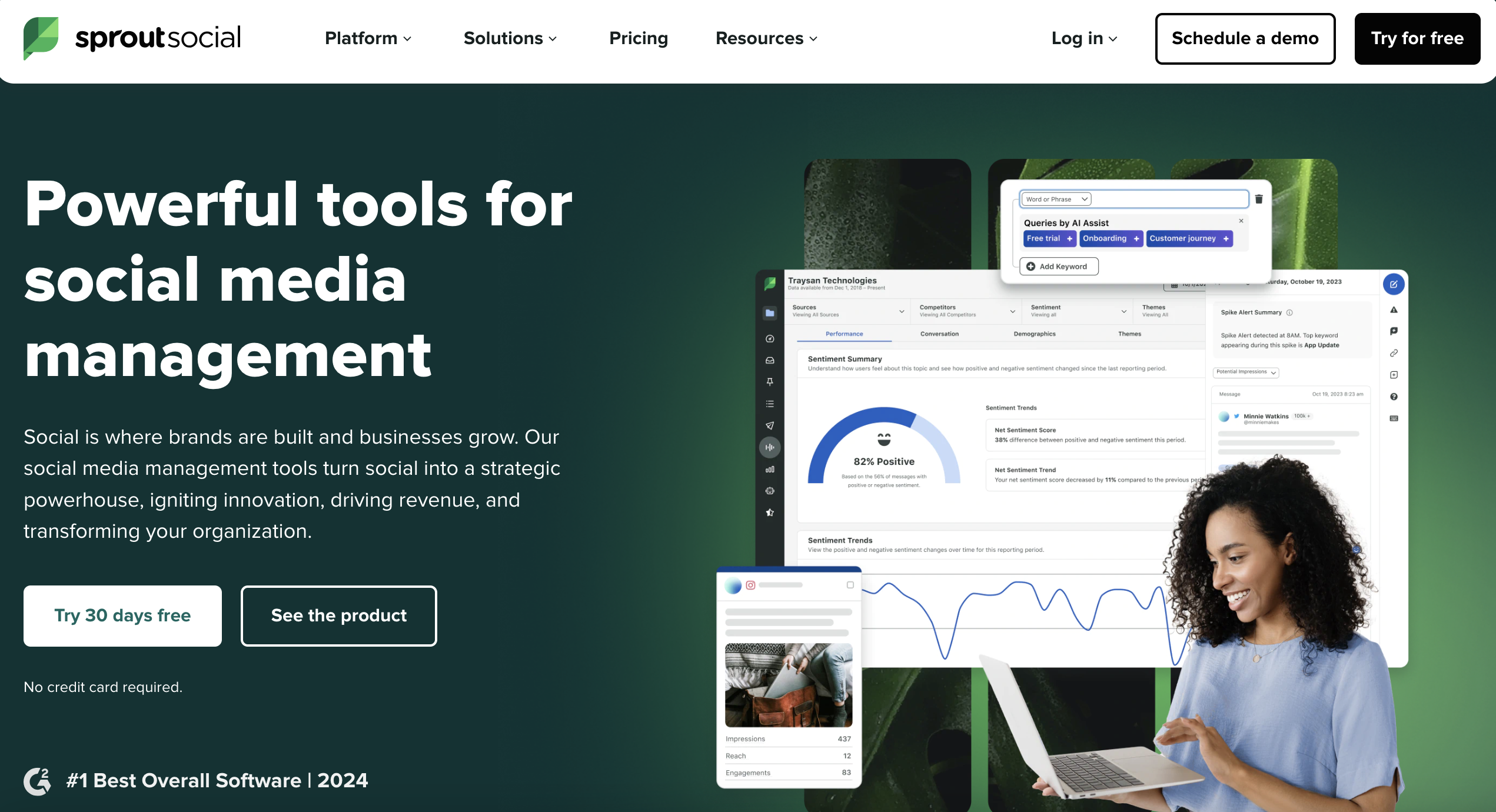Click the trash delete icon beside query field
Viewport: 1496px width, 812px height.
(1259, 199)
